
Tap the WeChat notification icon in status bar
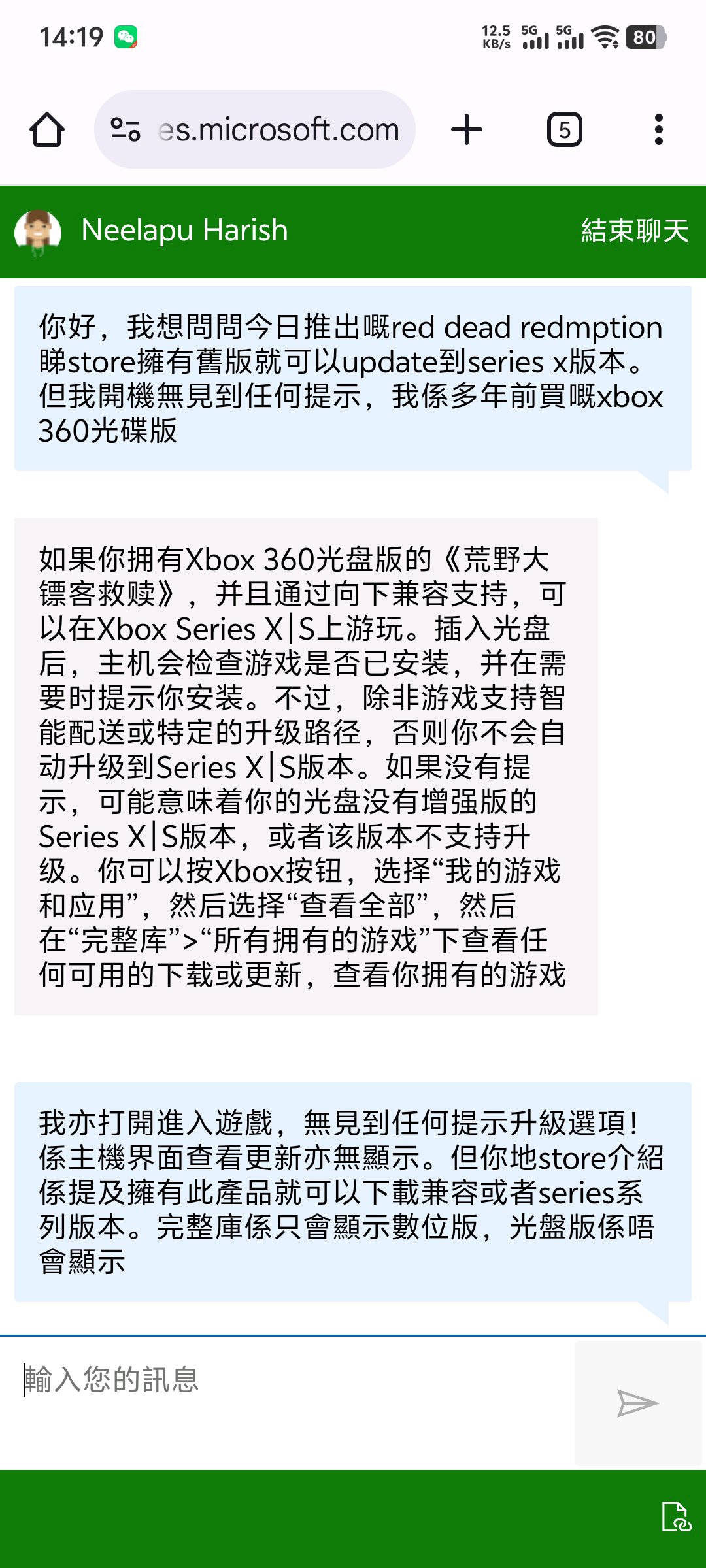pos(126,37)
